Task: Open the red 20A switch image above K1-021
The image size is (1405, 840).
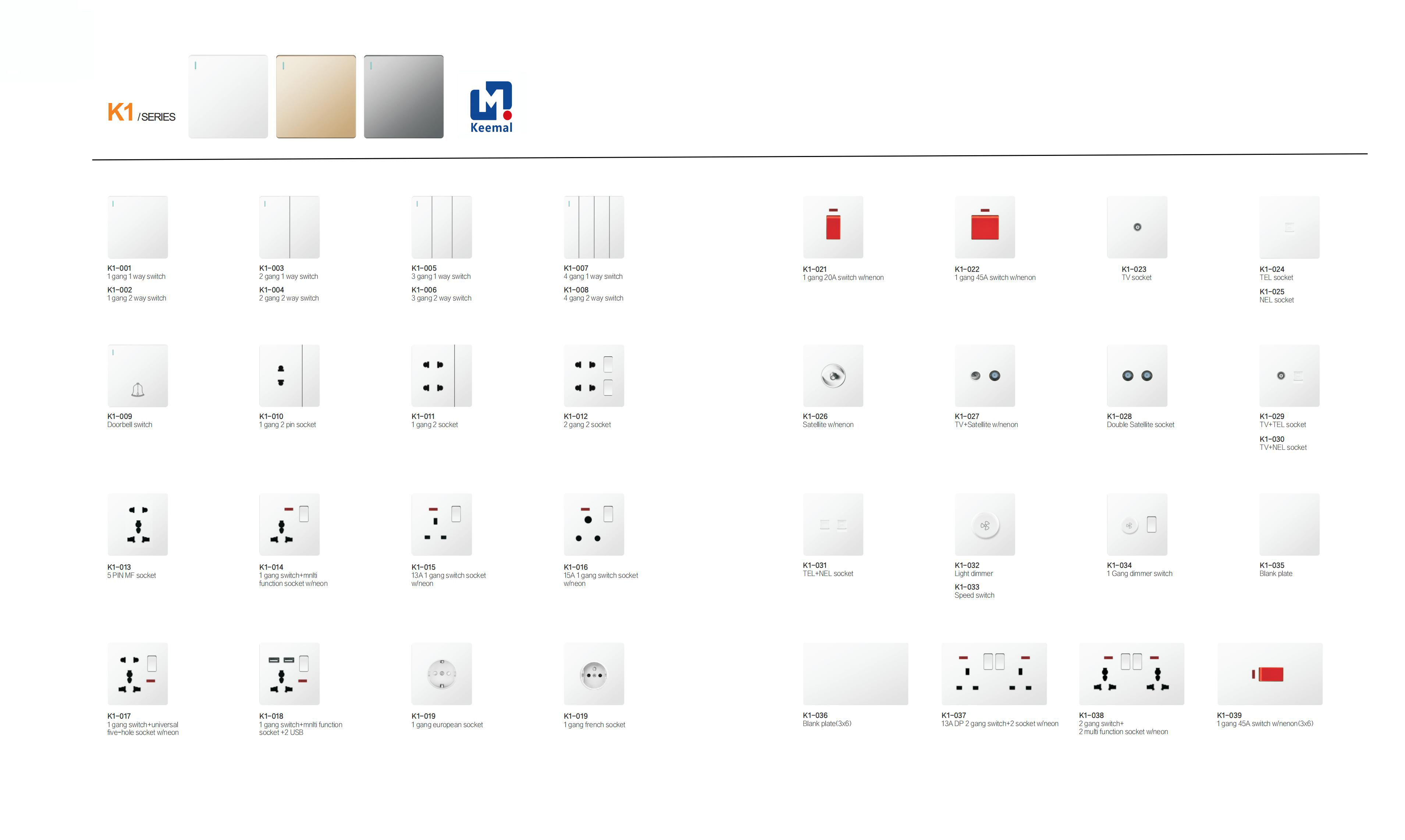Action: click(x=833, y=227)
